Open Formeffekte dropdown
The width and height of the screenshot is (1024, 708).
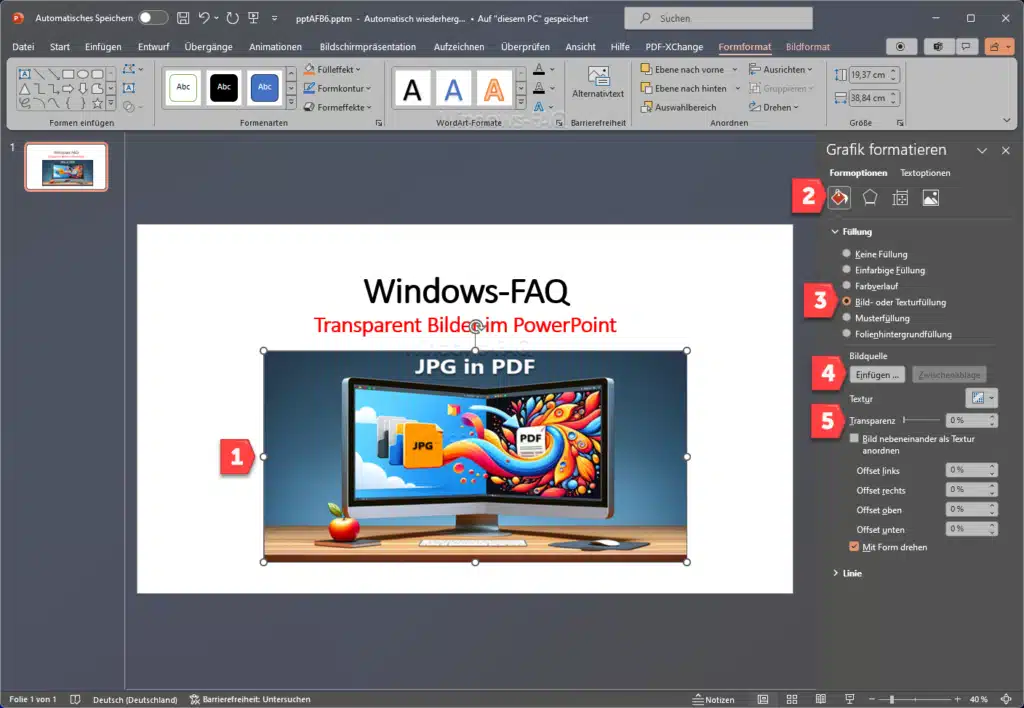click(338, 107)
